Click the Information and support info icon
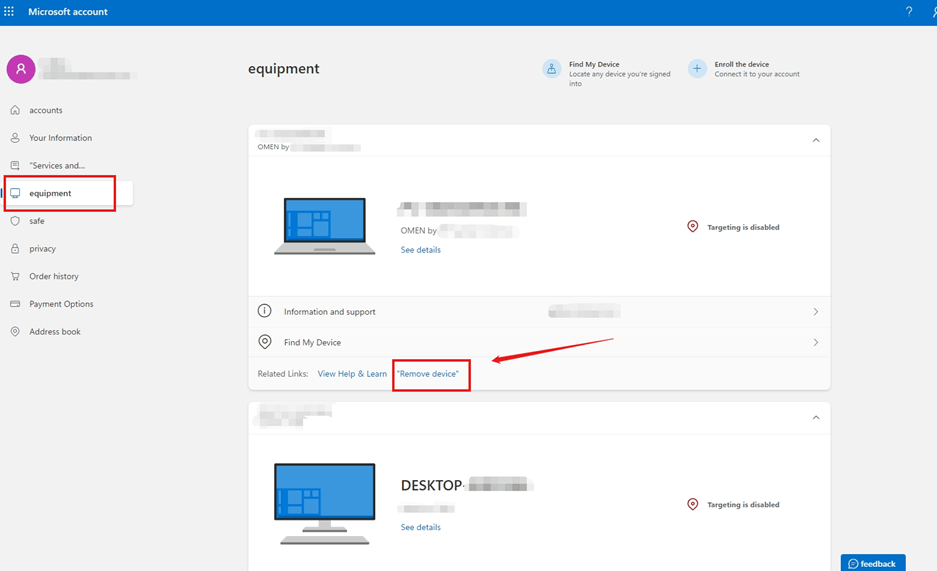The width and height of the screenshot is (937, 571). [264, 311]
